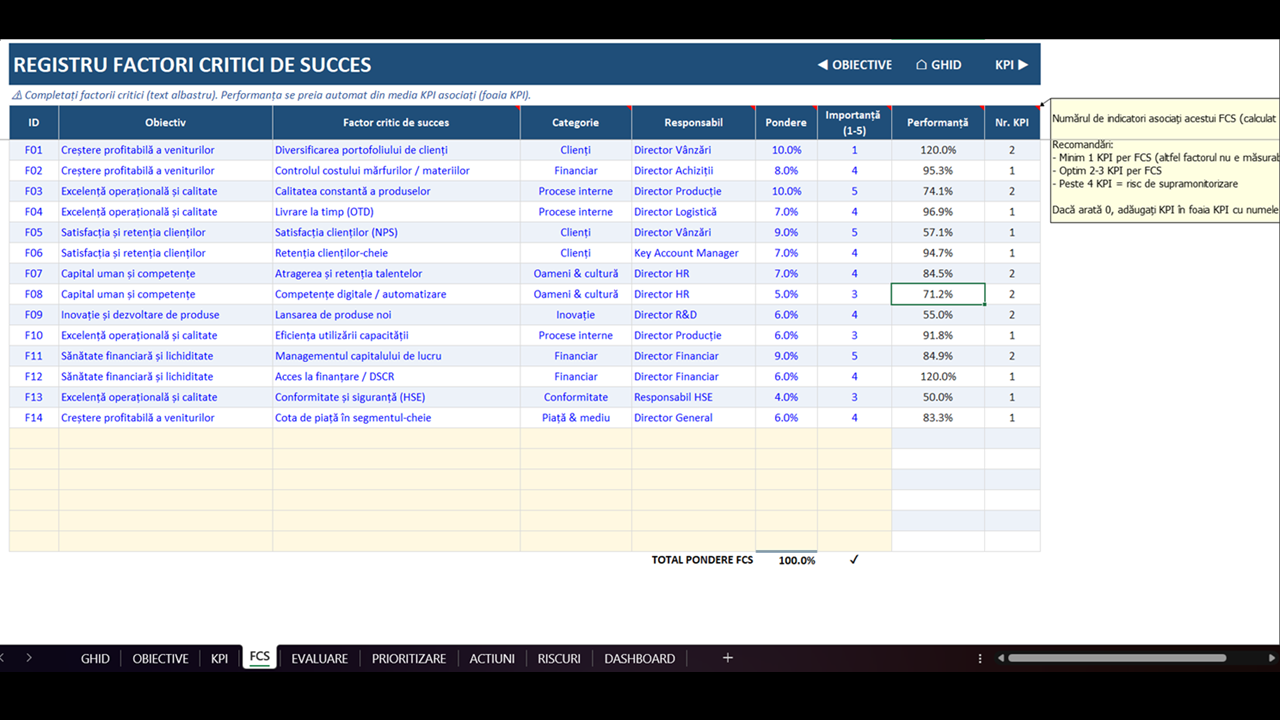Select the total pondere cell 100.0%
The image size is (1280, 720).
786,561
